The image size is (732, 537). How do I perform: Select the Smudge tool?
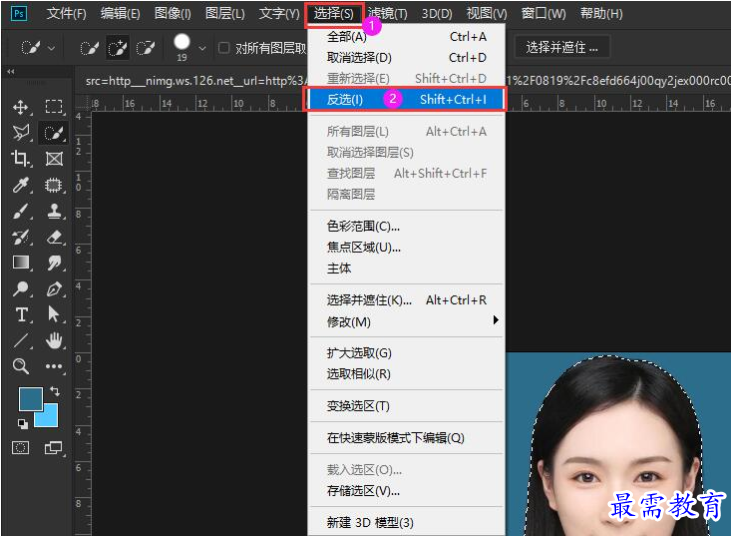54,263
